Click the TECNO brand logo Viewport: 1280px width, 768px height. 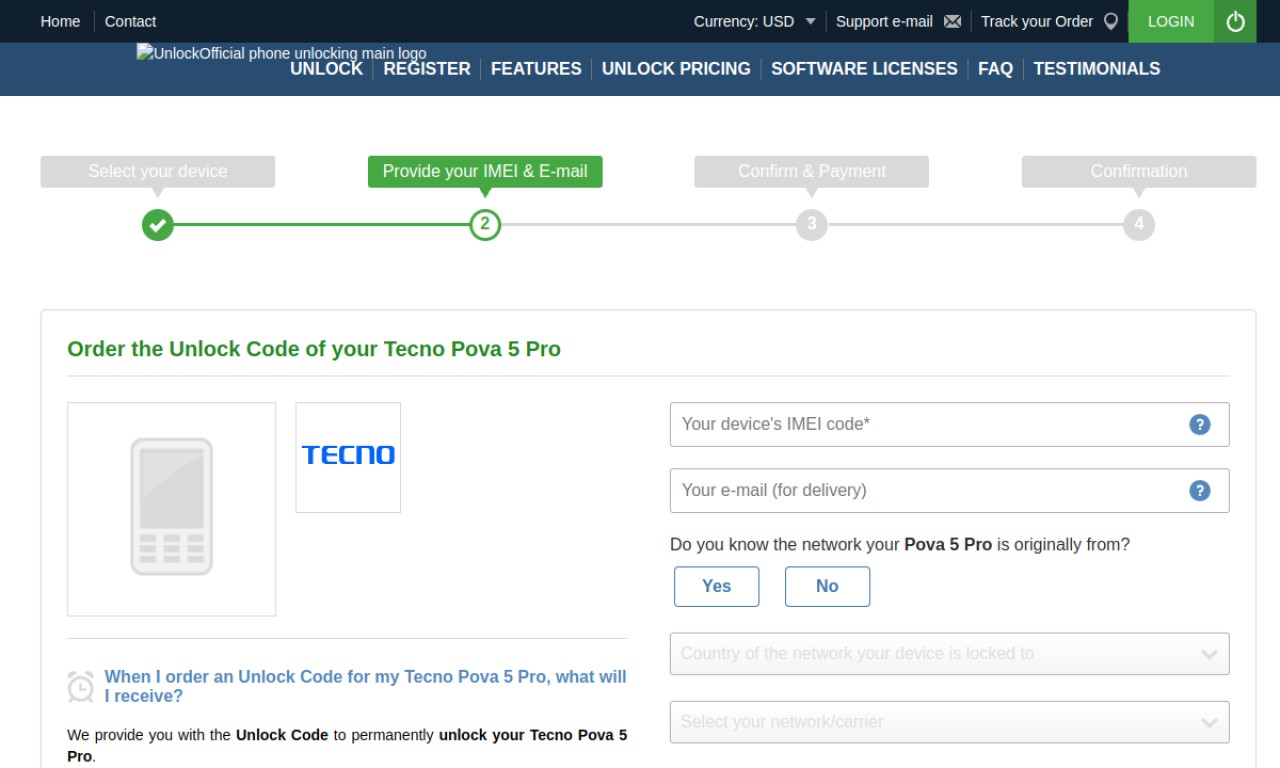coord(348,457)
